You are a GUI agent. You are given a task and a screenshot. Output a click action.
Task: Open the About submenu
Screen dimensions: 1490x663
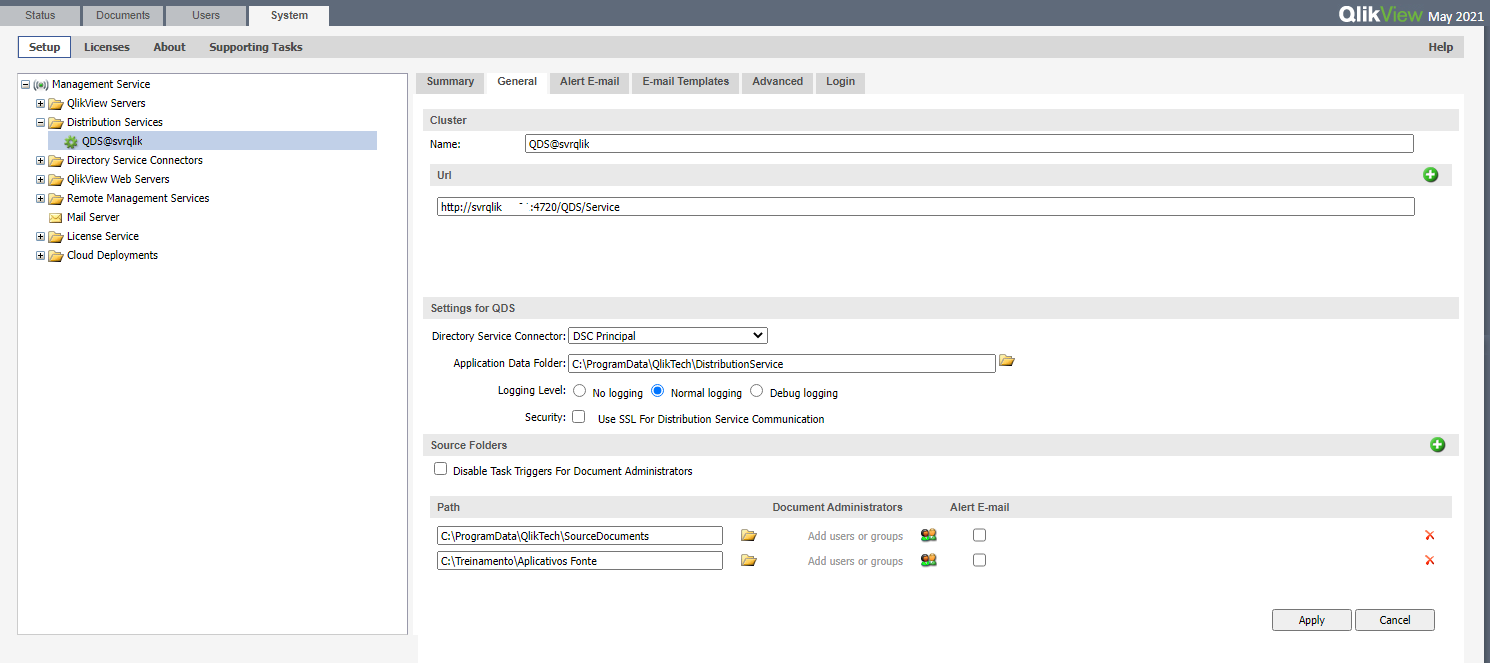click(x=169, y=47)
